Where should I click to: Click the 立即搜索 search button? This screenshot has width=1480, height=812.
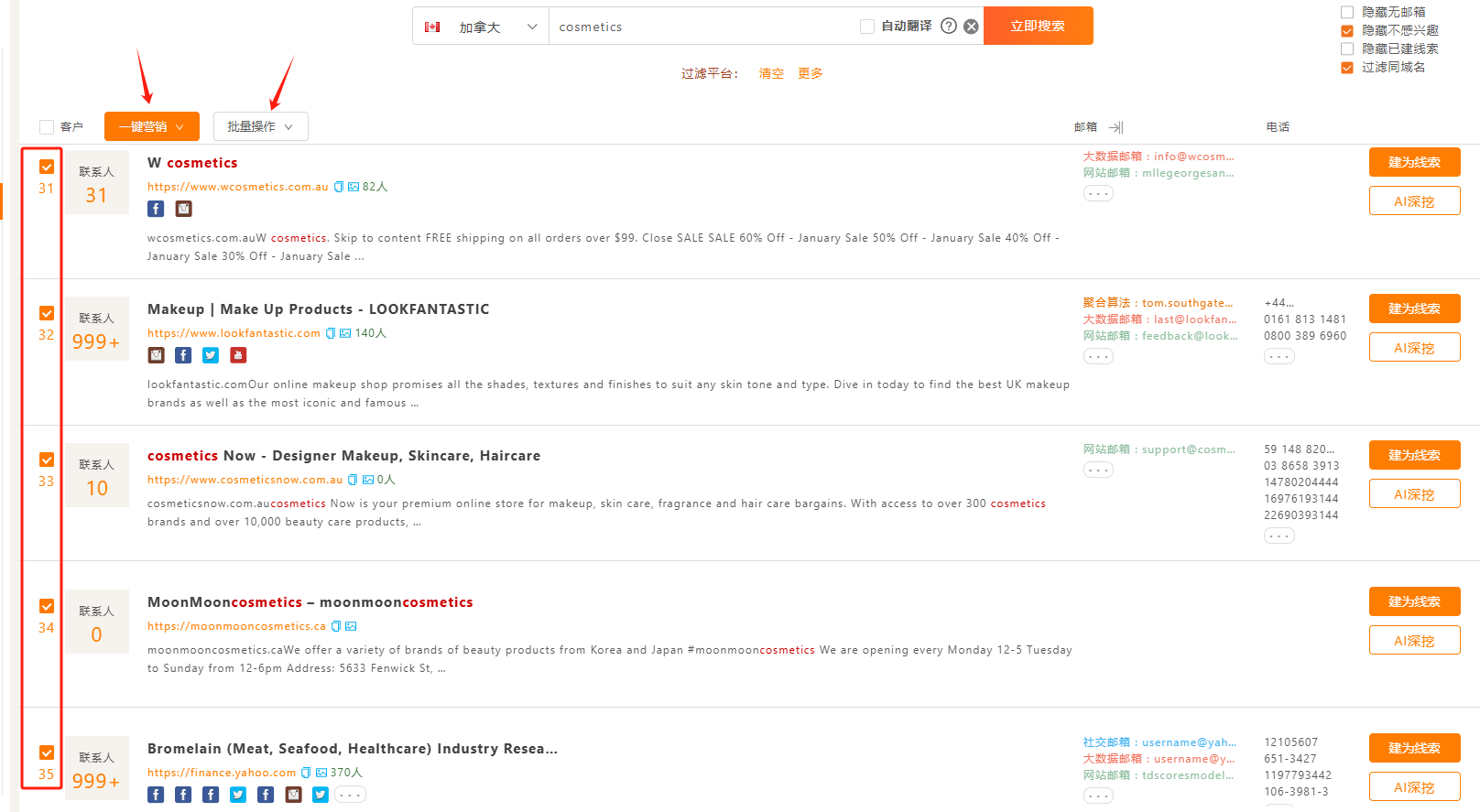[x=1039, y=26]
